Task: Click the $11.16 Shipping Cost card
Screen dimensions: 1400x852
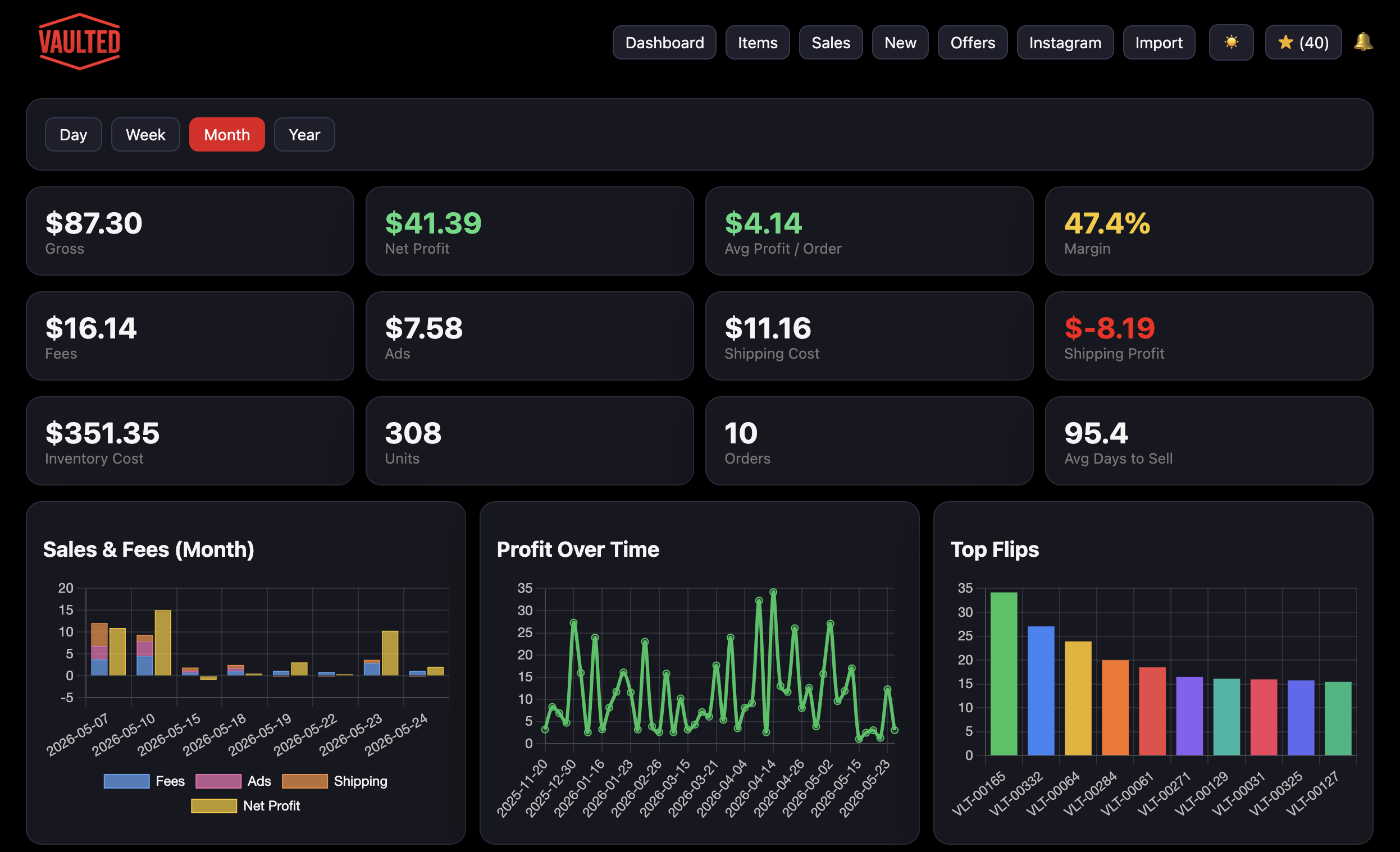Action: 869,336
